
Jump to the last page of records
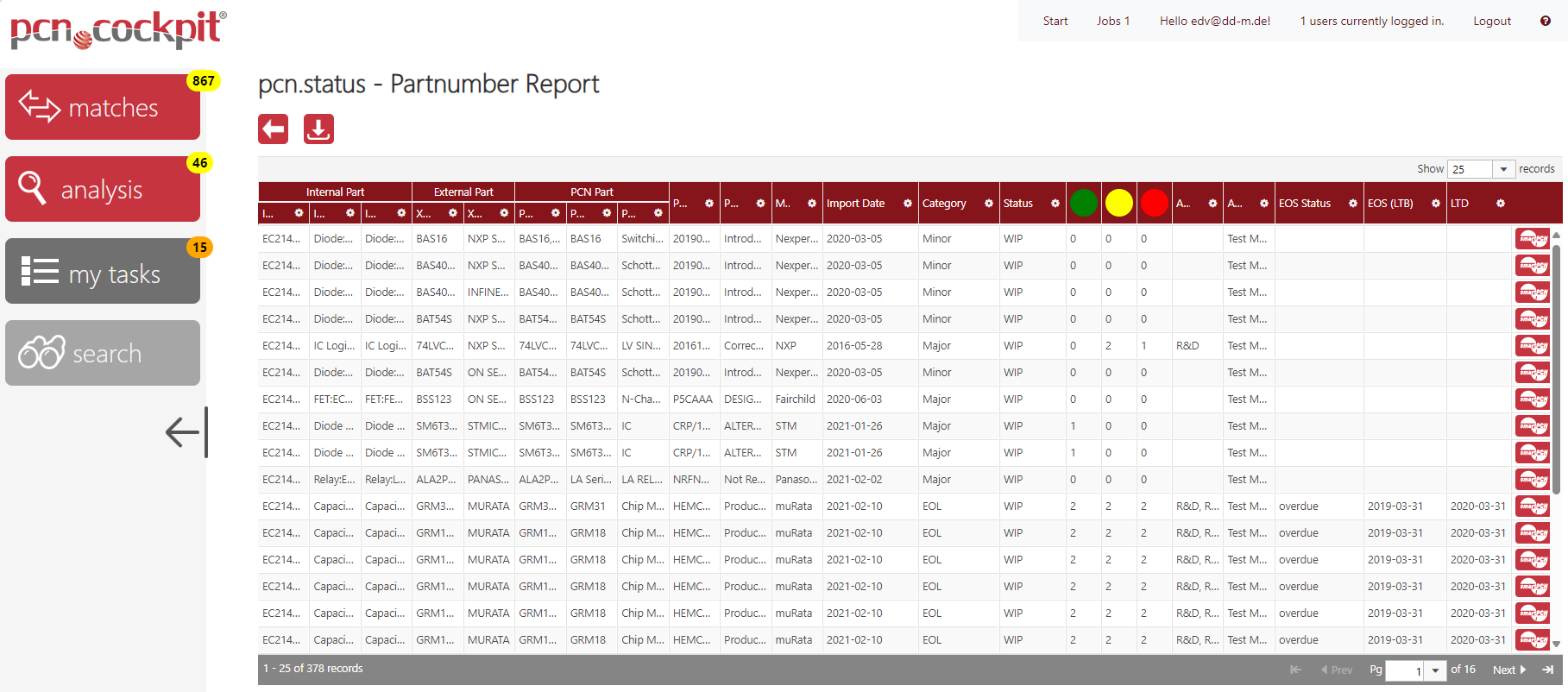pyautogui.click(x=1548, y=670)
